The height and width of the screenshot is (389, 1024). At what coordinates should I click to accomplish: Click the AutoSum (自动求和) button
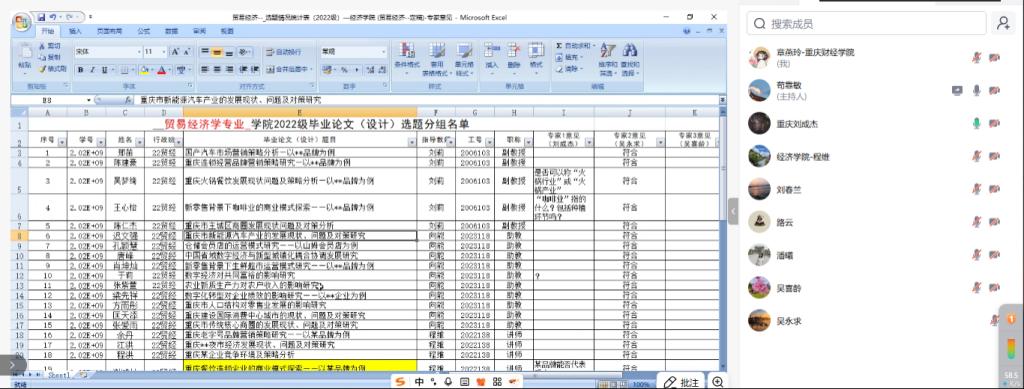click(x=575, y=46)
